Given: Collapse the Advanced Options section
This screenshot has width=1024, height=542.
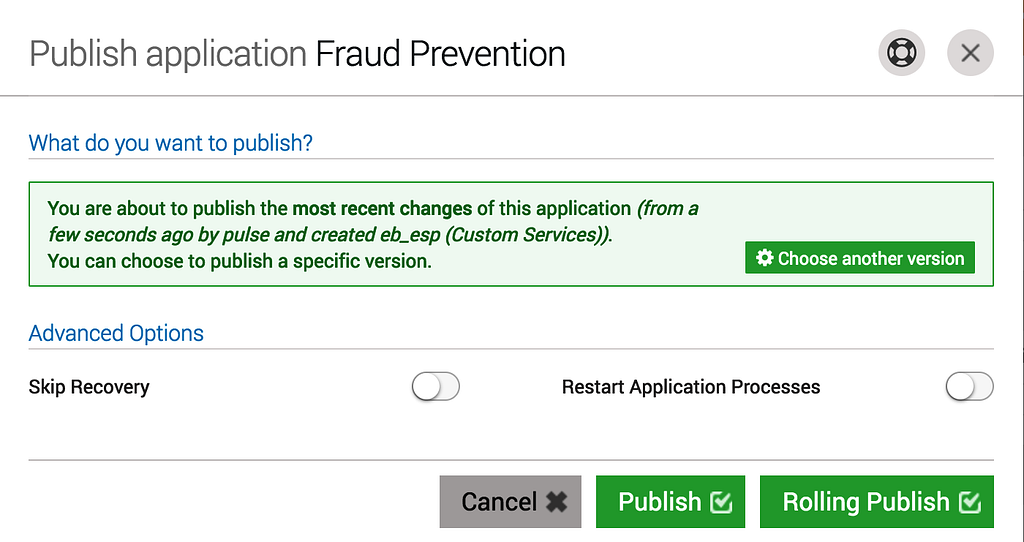Looking at the screenshot, I should tap(116, 333).
